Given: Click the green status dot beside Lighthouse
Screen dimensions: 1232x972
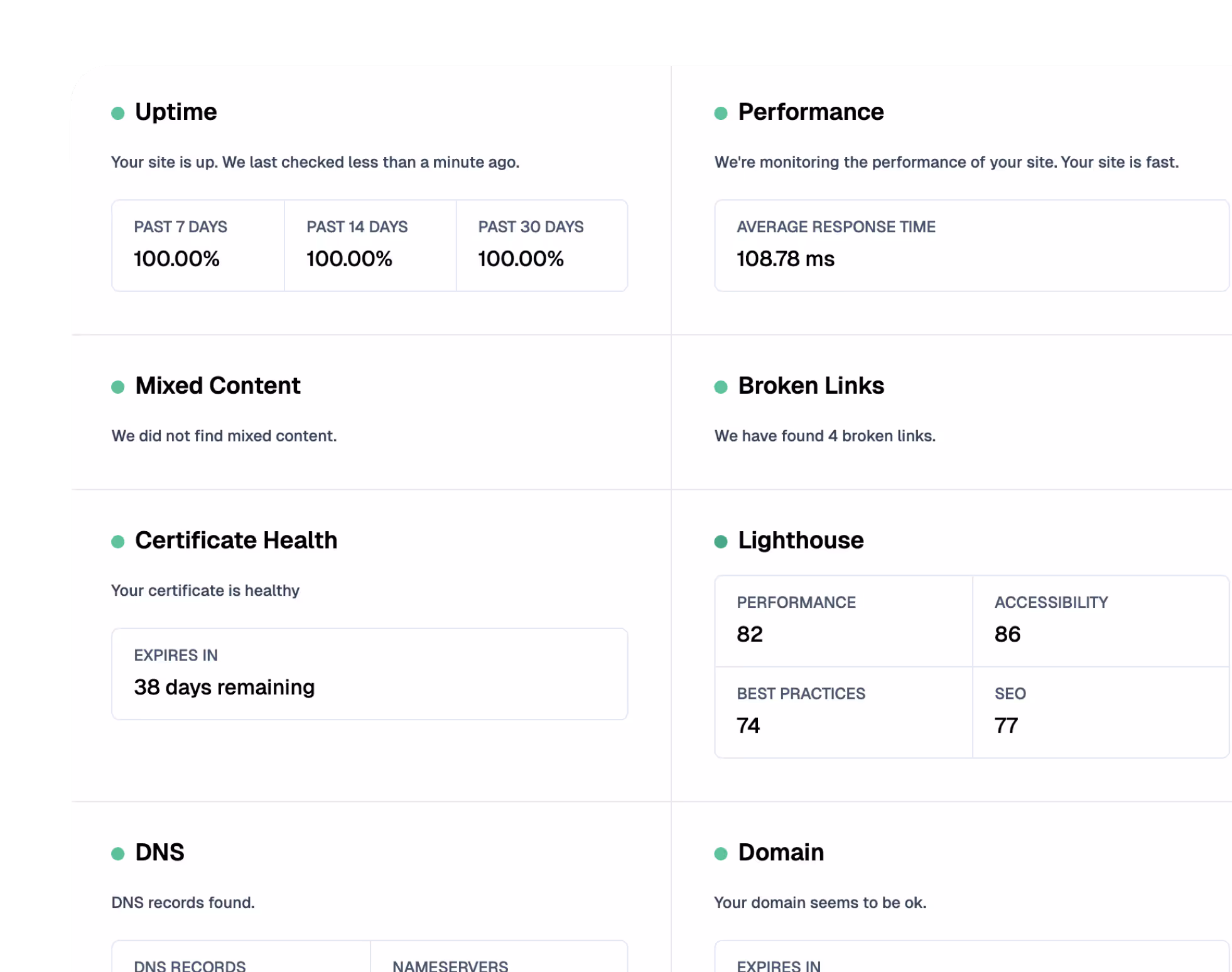Looking at the screenshot, I should click(x=721, y=541).
